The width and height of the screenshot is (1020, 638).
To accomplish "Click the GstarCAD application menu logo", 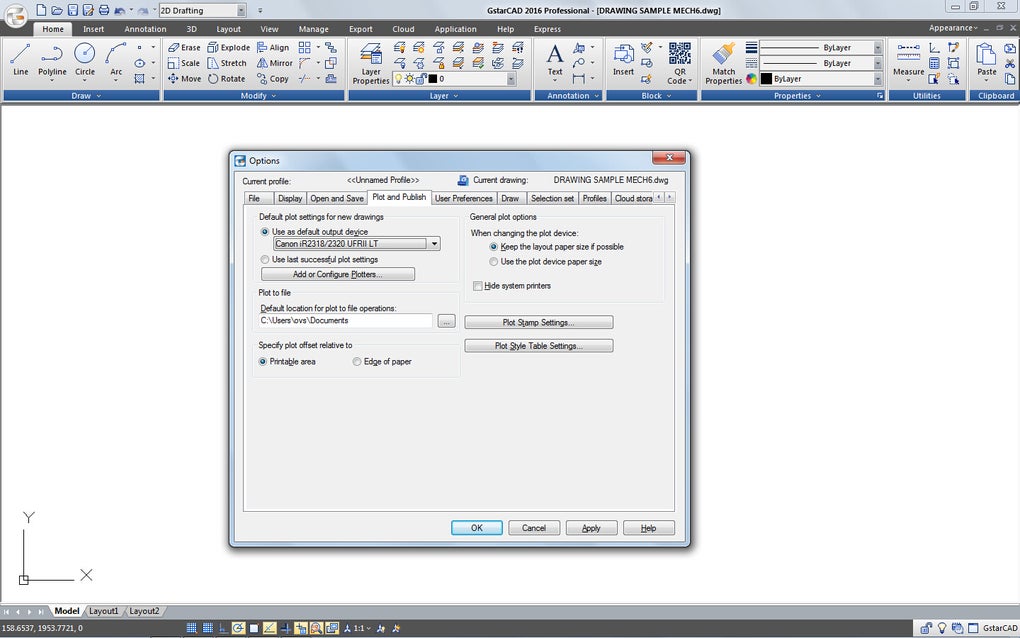I will click(16, 16).
